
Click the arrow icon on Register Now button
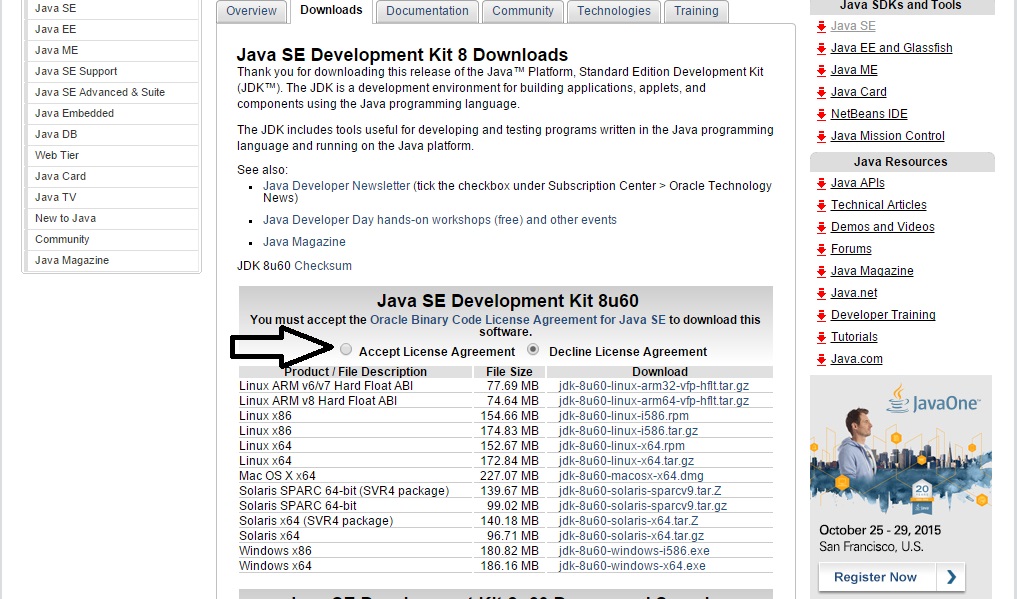pyautogui.click(x=952, y=577)
